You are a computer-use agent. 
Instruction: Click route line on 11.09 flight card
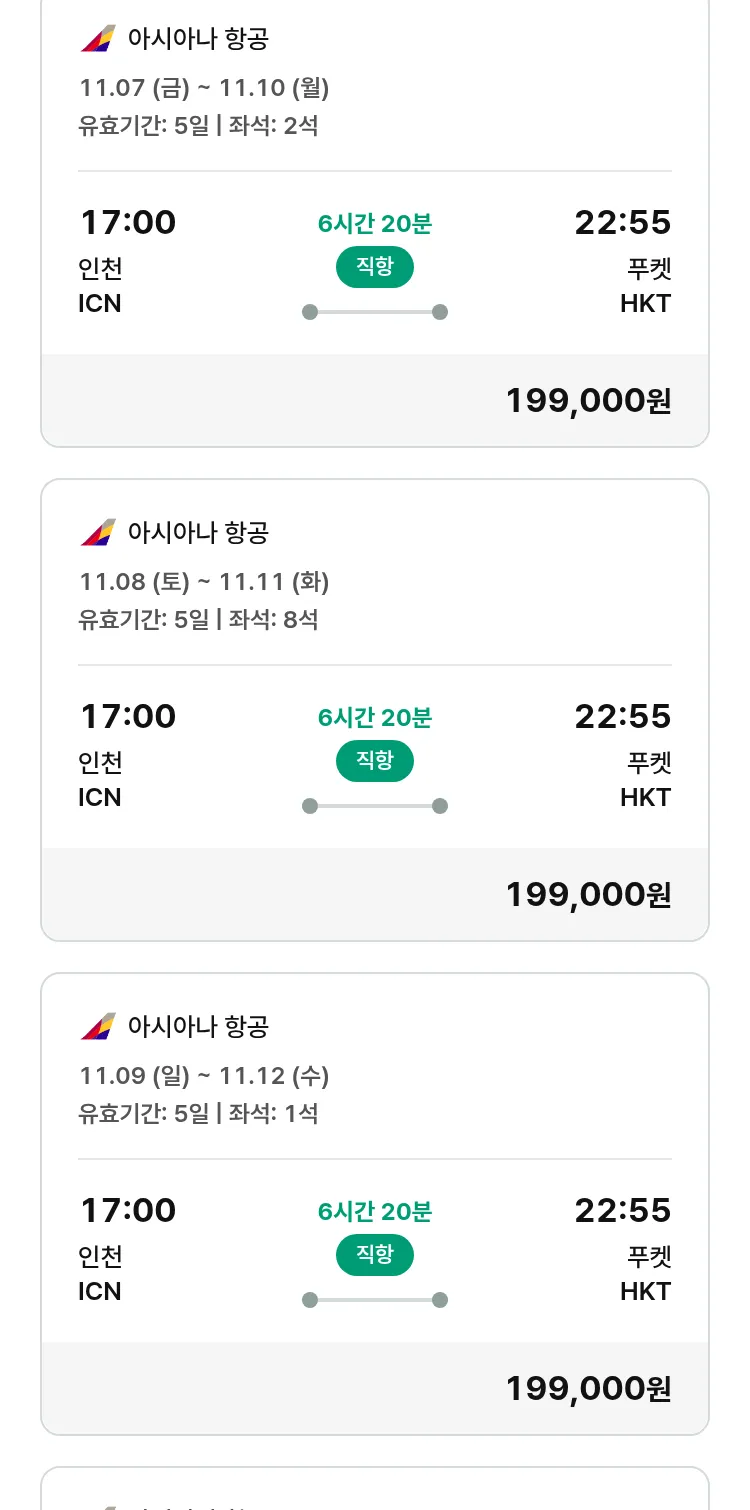click(x=375, y=1300)
